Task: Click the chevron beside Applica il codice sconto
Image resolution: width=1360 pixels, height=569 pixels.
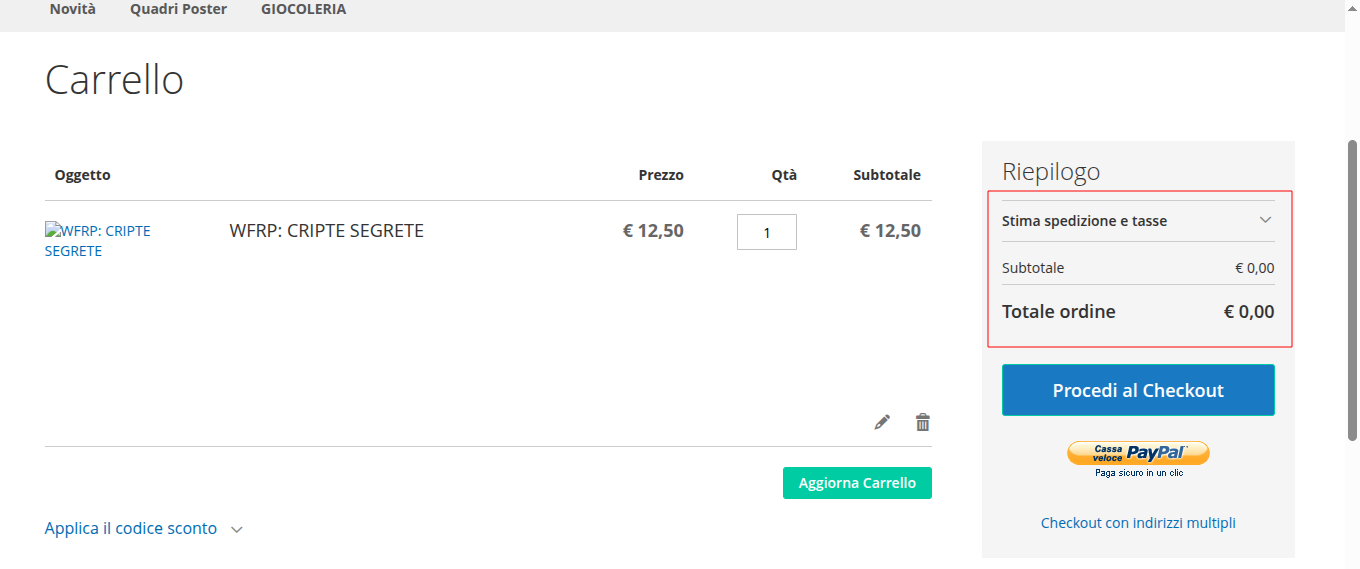Action: click(x=237, y=530)
